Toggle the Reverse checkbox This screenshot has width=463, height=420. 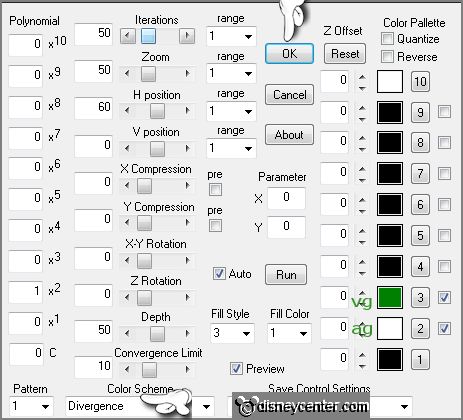(x=387, y=57)
